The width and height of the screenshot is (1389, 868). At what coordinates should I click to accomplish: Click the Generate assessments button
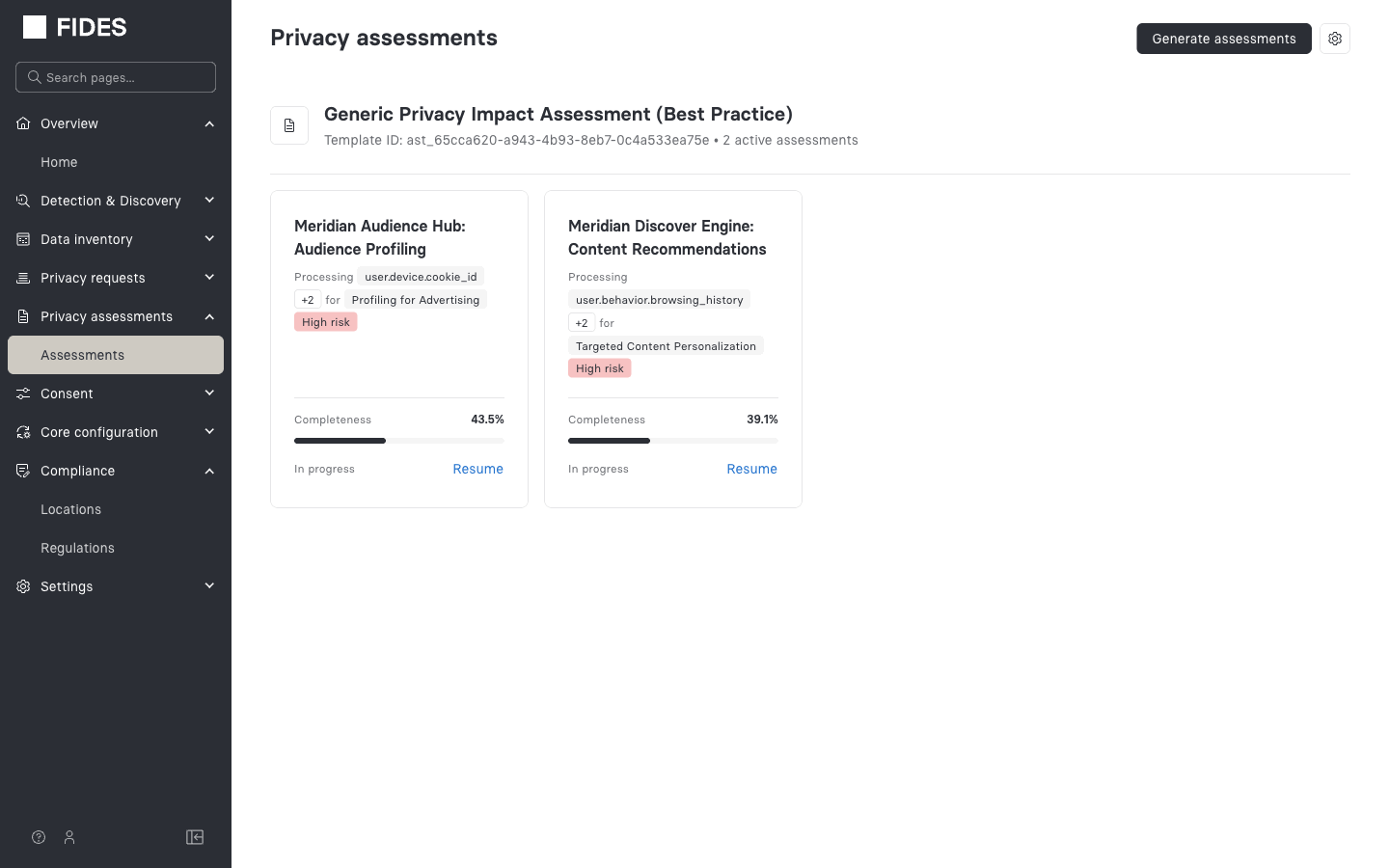(1223, 39)
